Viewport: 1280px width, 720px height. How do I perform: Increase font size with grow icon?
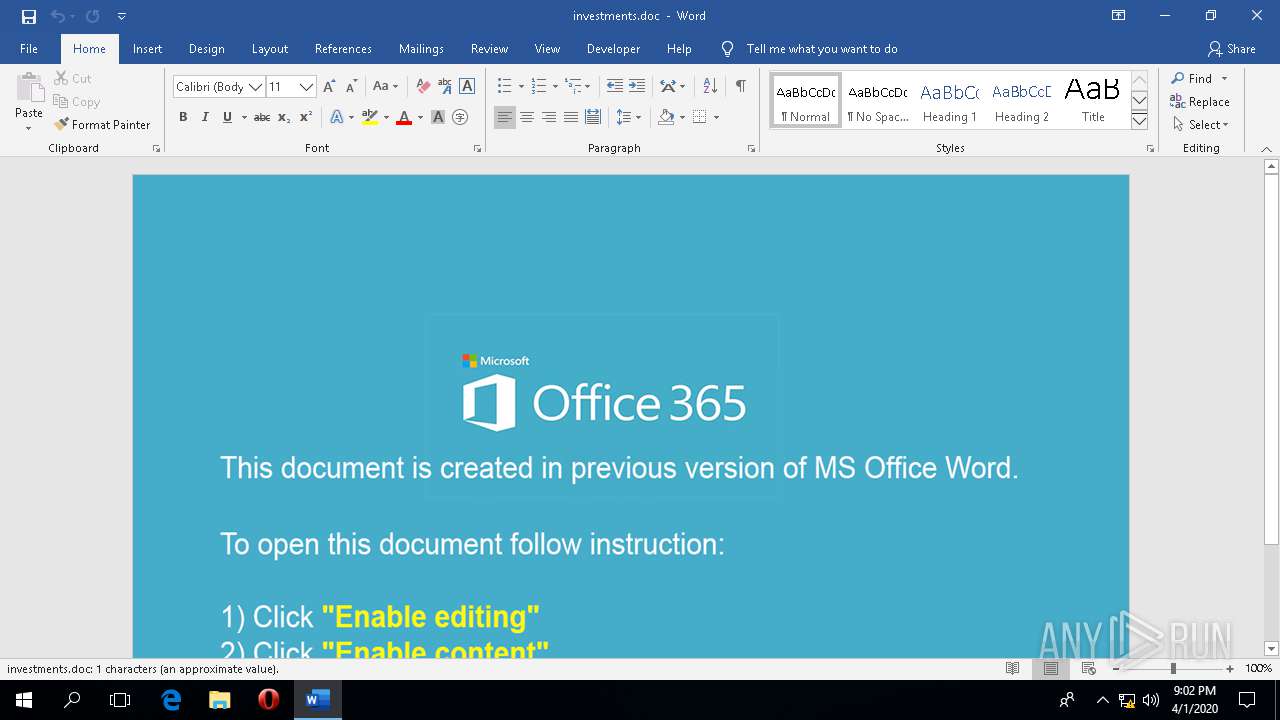pos(331,86)
